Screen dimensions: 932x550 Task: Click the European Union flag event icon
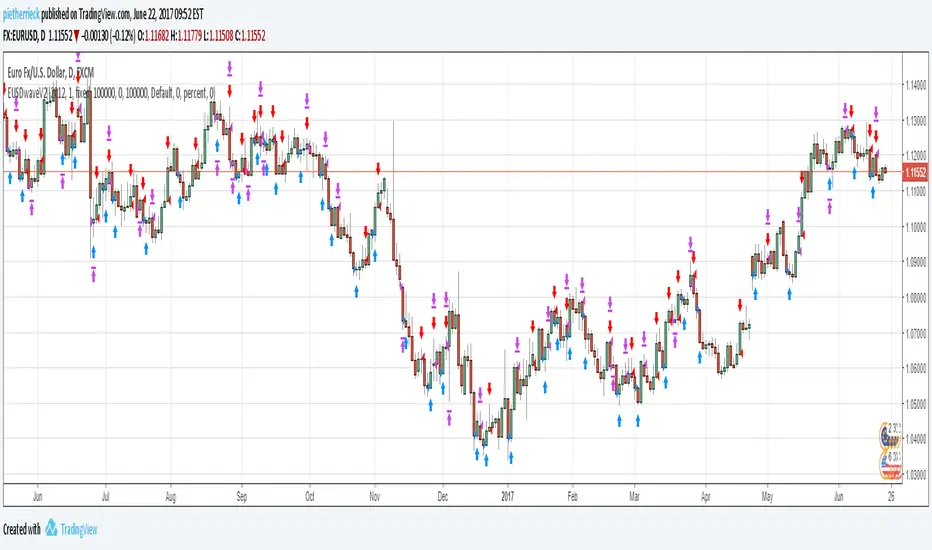(x=890, y=436)
